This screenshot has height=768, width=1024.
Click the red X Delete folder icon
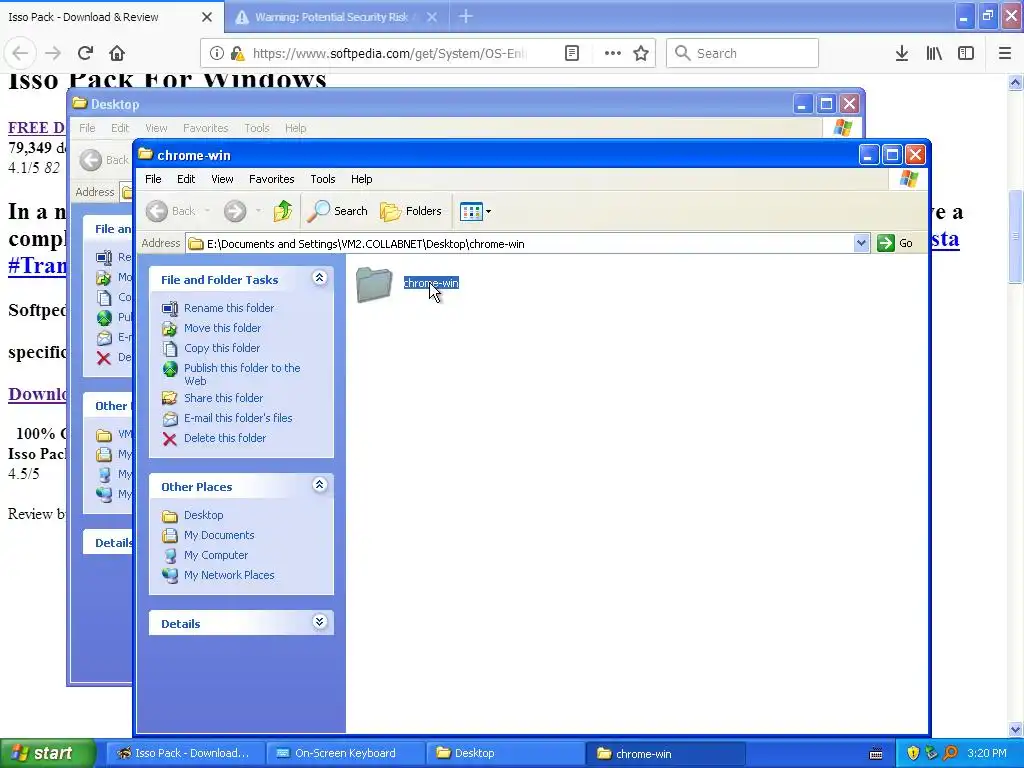pyautogui.click(x=170, y=439)
